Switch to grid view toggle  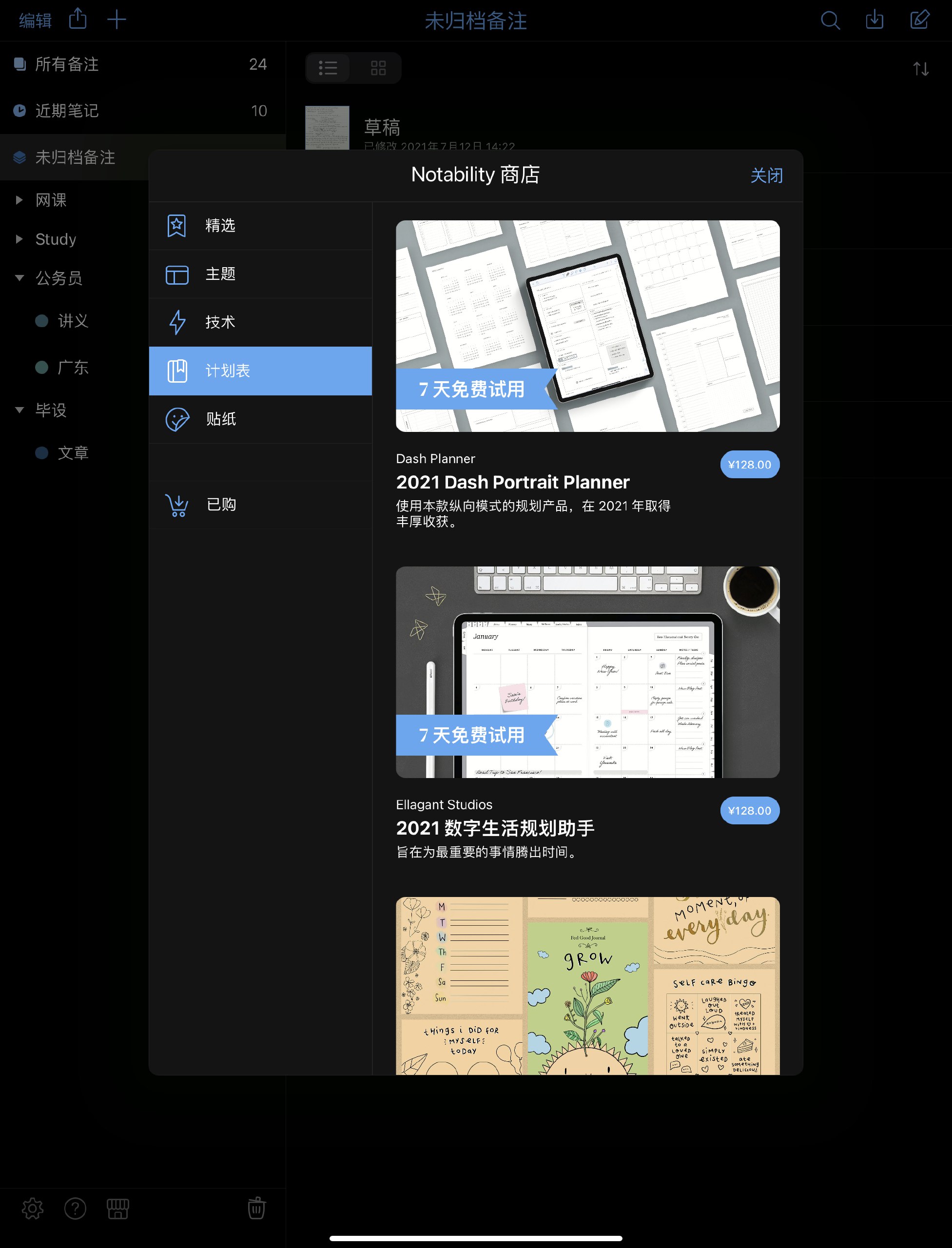[378, 68]
